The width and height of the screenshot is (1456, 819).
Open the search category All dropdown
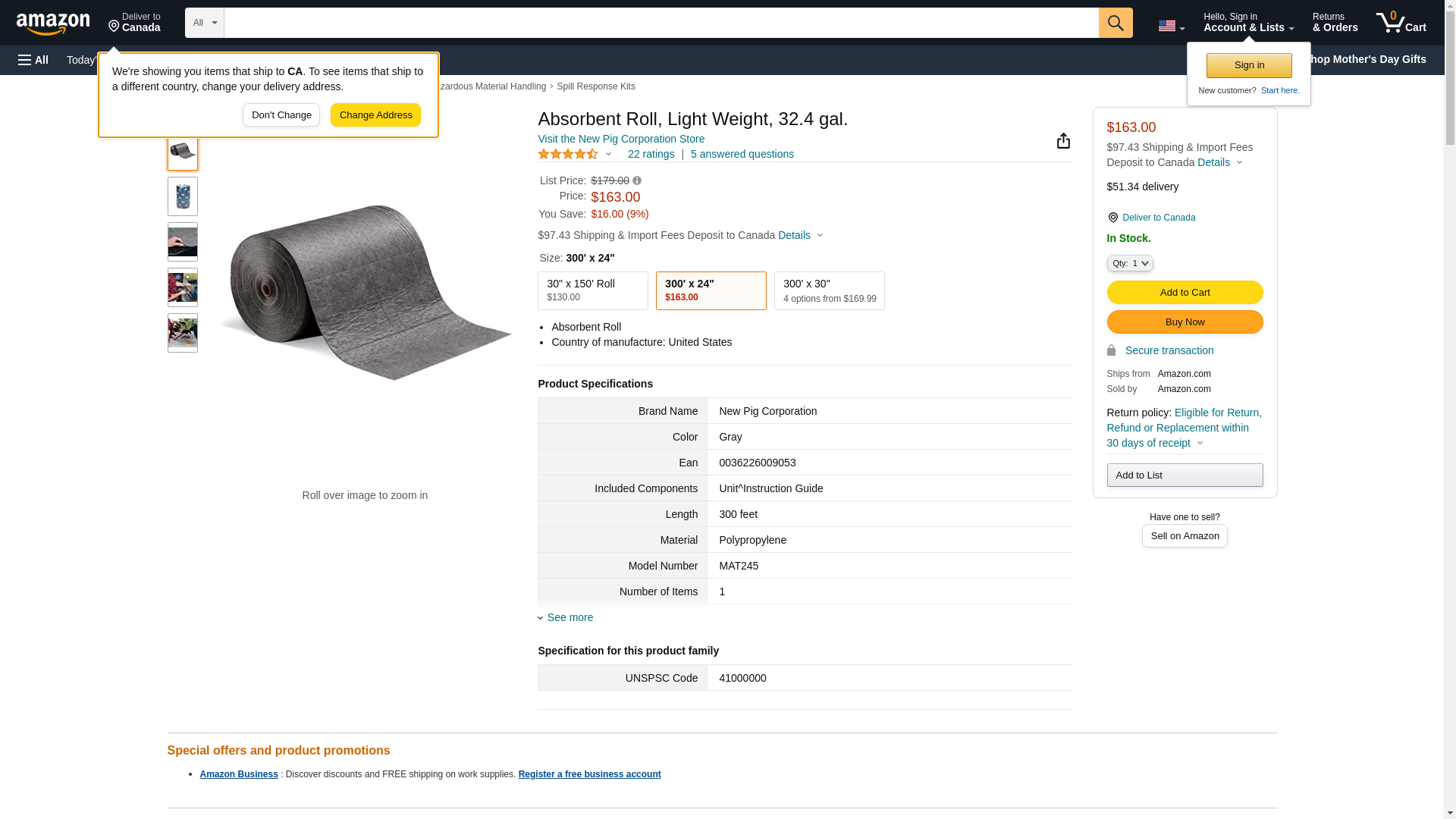[x=204, y=23]
